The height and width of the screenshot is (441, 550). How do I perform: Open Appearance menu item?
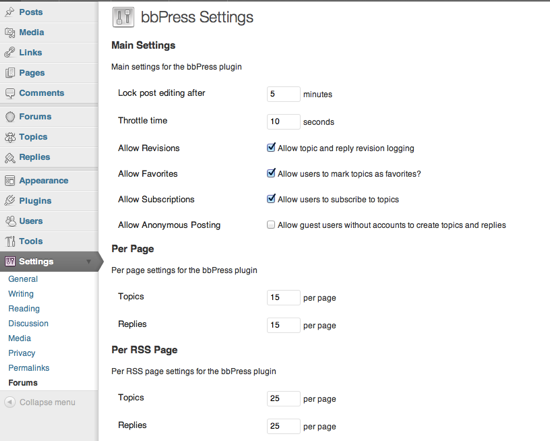44,181
